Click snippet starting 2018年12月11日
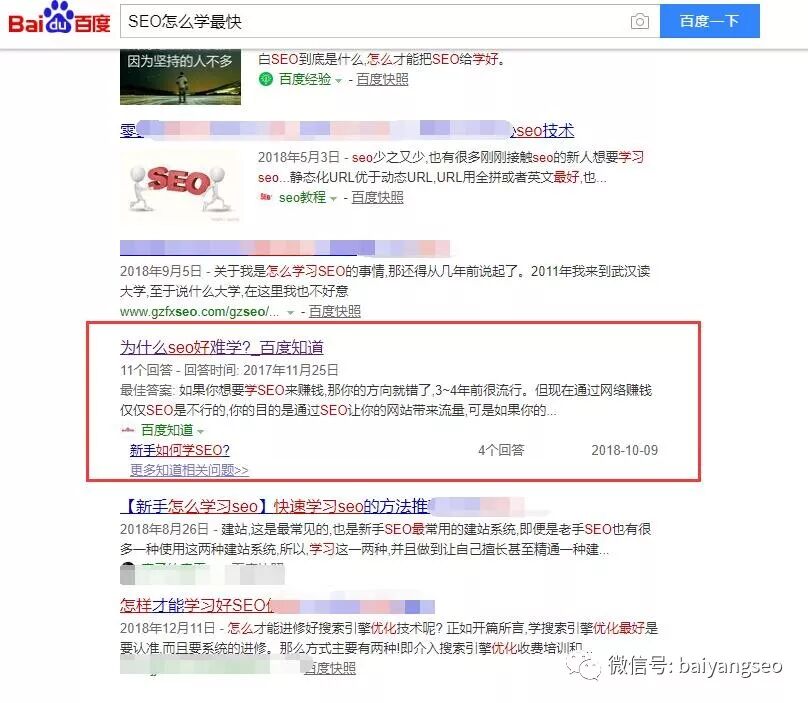This screenshot has width=808, height=703. (389, 638)
